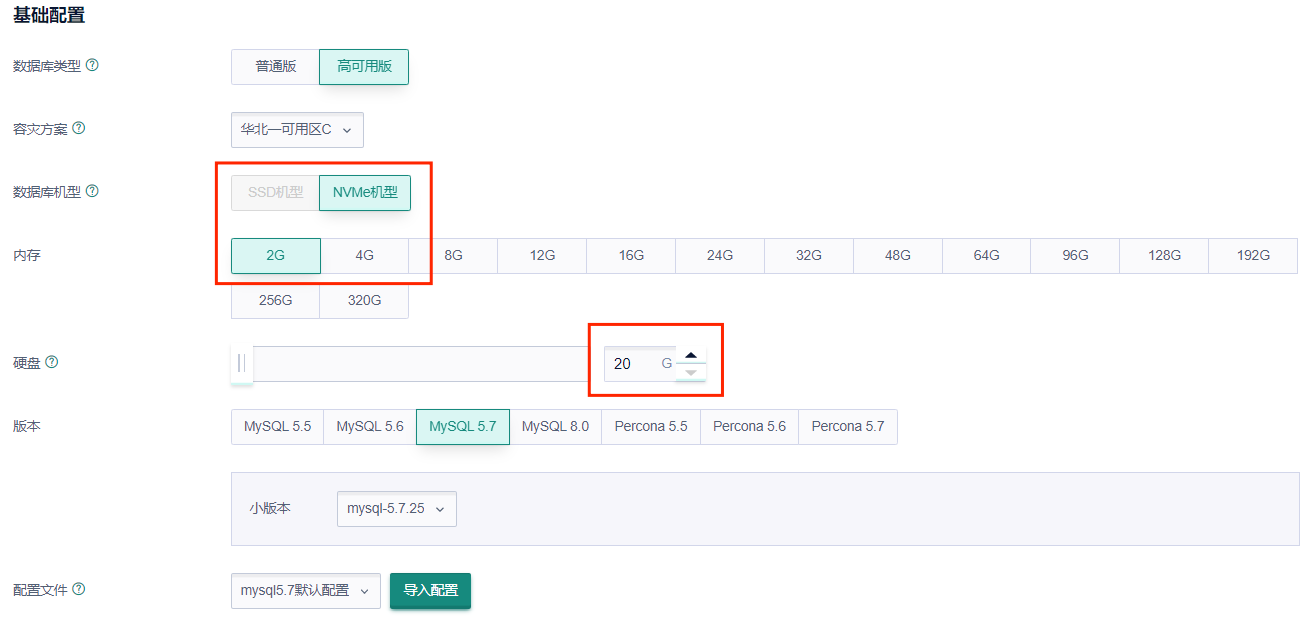This screenshot has height=621, width=1307.
Task: Click 导入配置 button
Action: (430, 591)
